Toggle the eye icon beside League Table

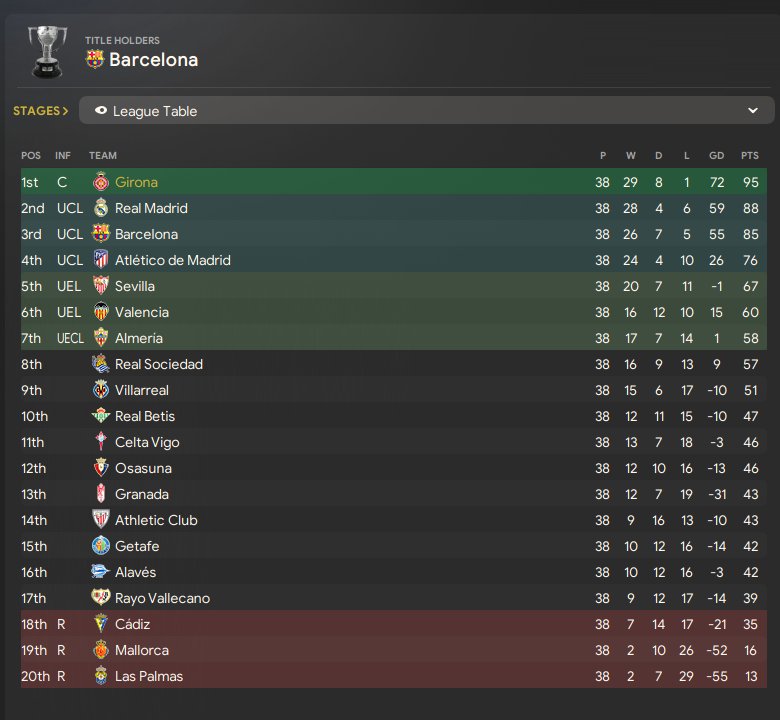100,111
